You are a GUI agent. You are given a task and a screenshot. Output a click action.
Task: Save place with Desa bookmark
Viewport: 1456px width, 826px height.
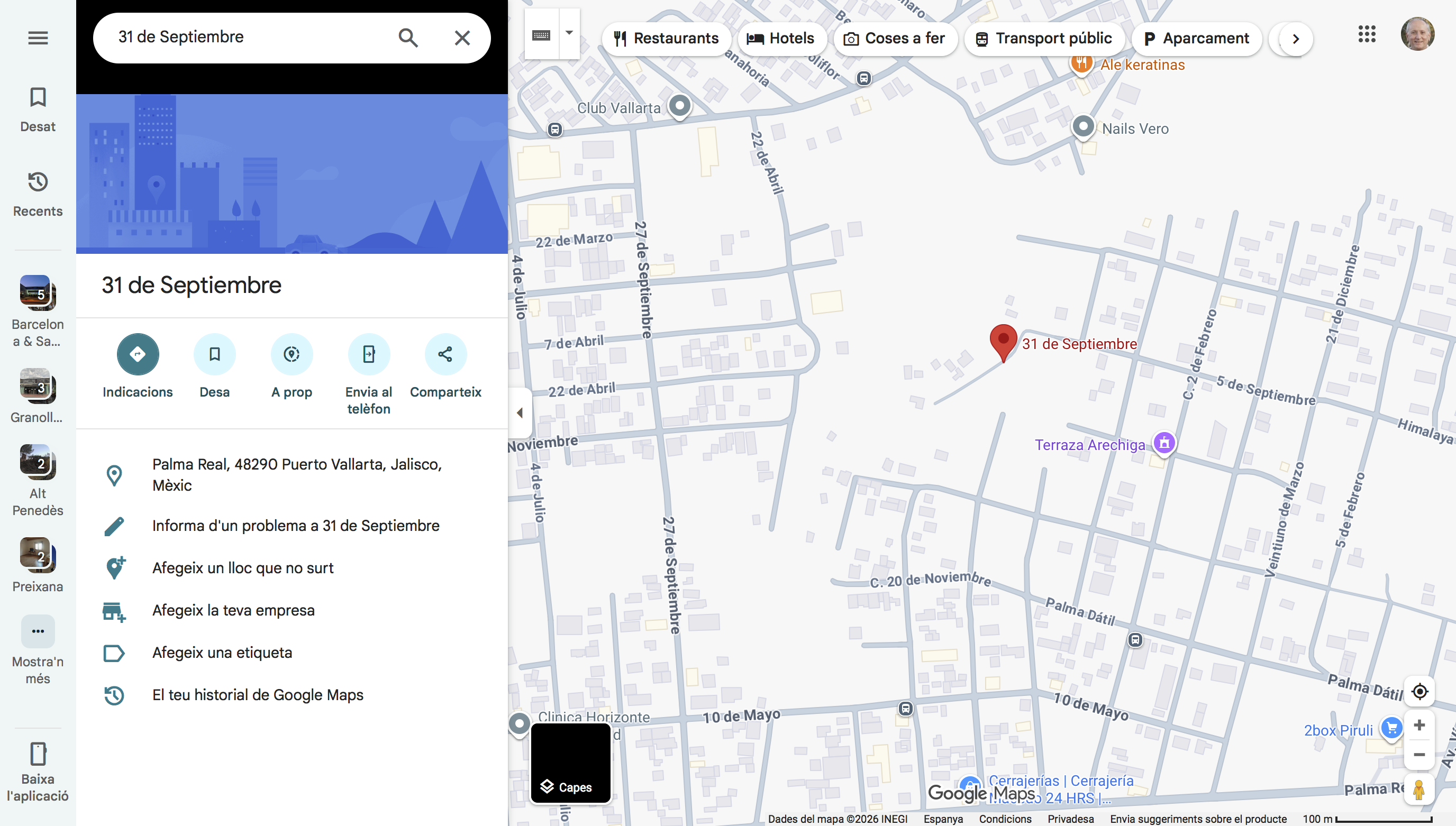coord(214,354)
